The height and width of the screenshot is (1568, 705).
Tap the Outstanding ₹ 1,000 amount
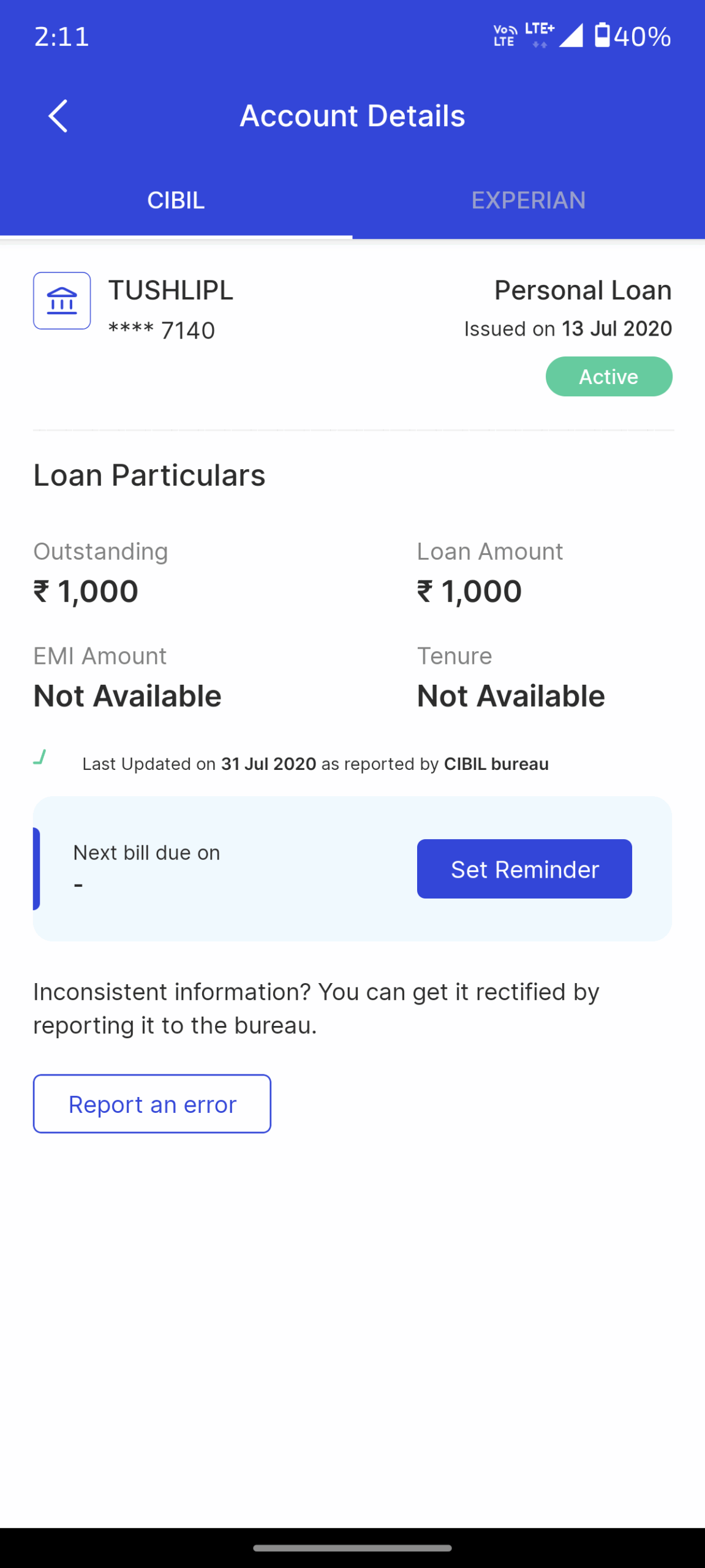click(x=86, y=592)
